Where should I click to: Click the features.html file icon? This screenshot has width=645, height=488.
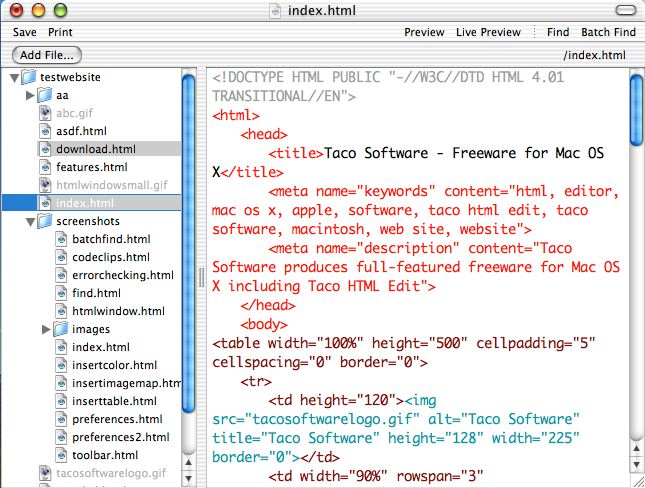(45, 167)
